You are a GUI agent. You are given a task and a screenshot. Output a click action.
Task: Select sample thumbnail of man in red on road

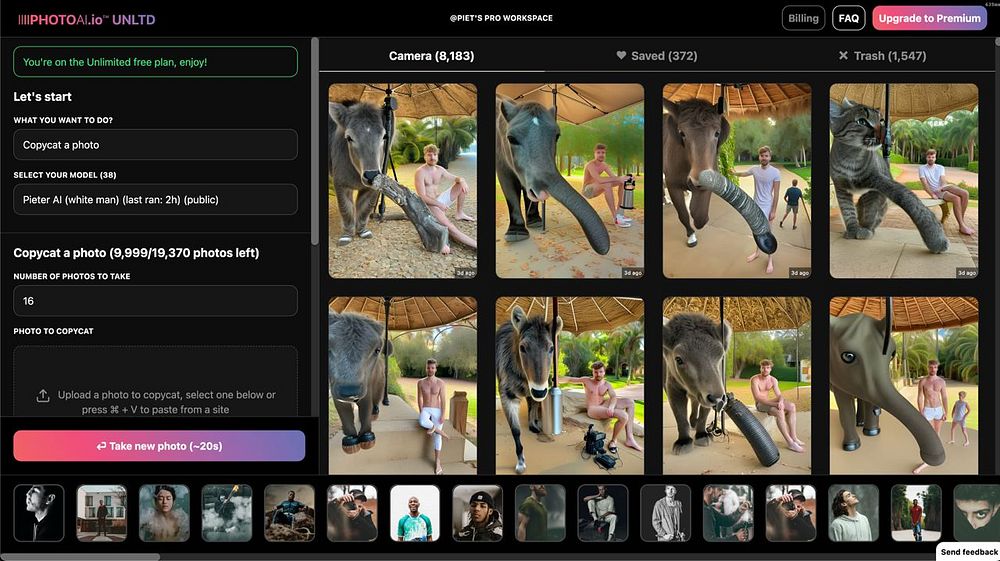[916, 513]
